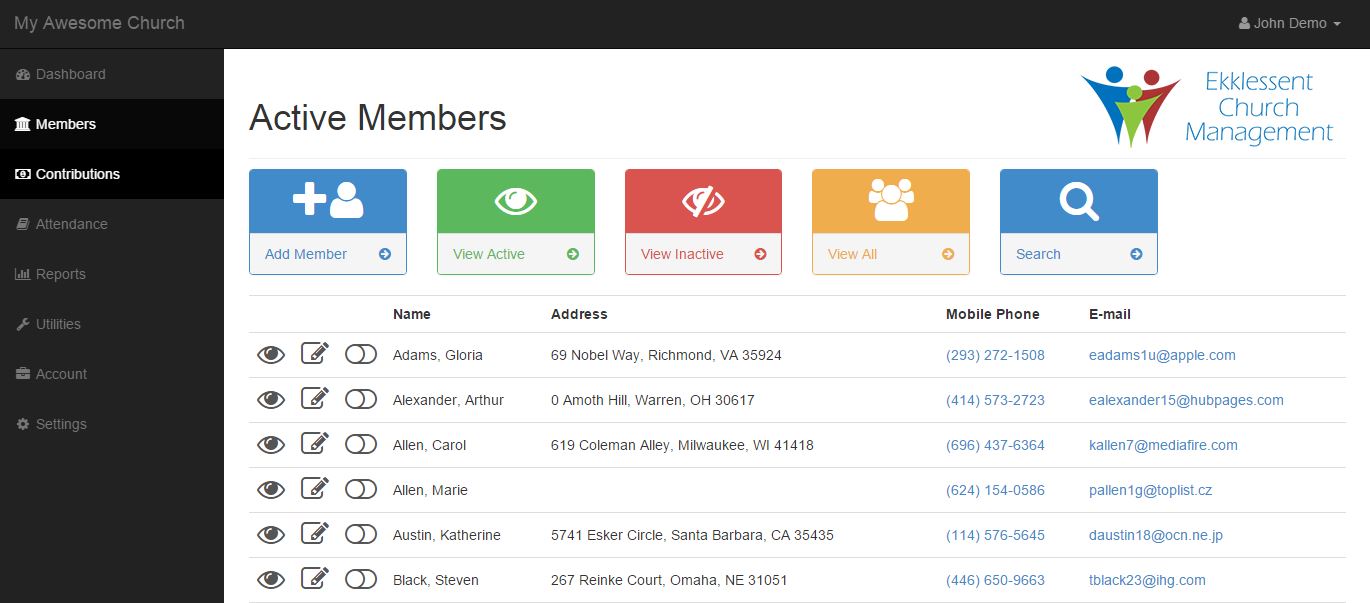Open Dashboard in the sidebar
Image resolution: width=1370 pixels, height=603 pixels.
tap(112, 74)
